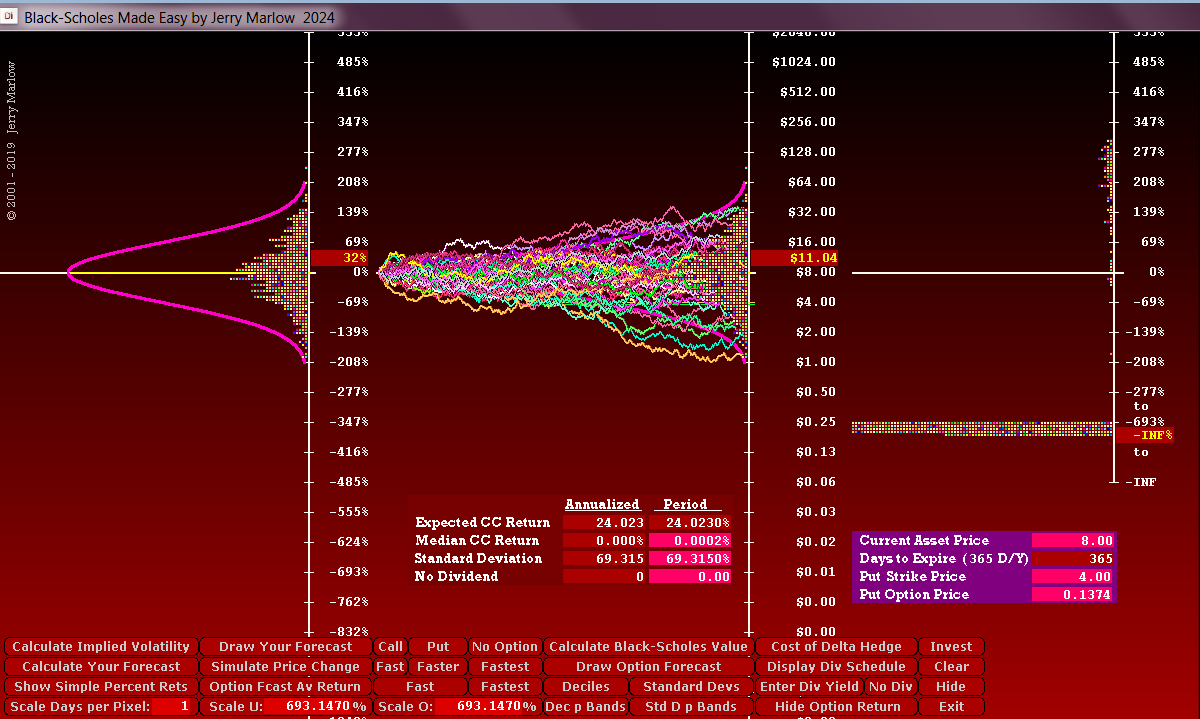Click Draw Option Forecast button
Image resolution: width=1200 pixels, height=719 pixels.
648,667
